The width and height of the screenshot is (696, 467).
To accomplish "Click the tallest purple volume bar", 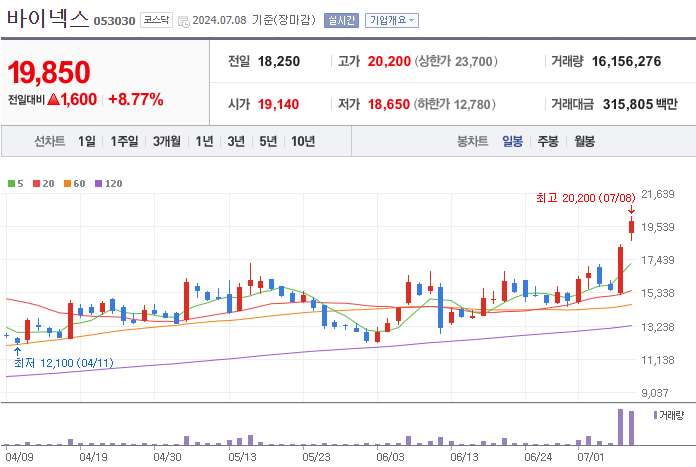I will [x=621, y=427].
